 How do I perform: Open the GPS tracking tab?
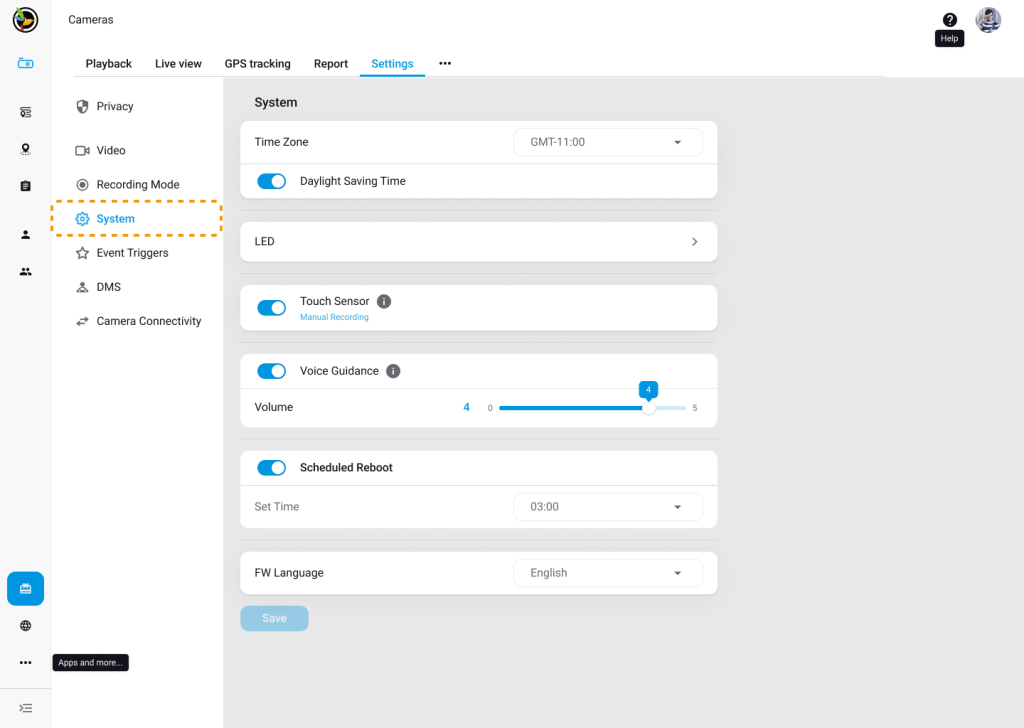click(x=257, y=63)
